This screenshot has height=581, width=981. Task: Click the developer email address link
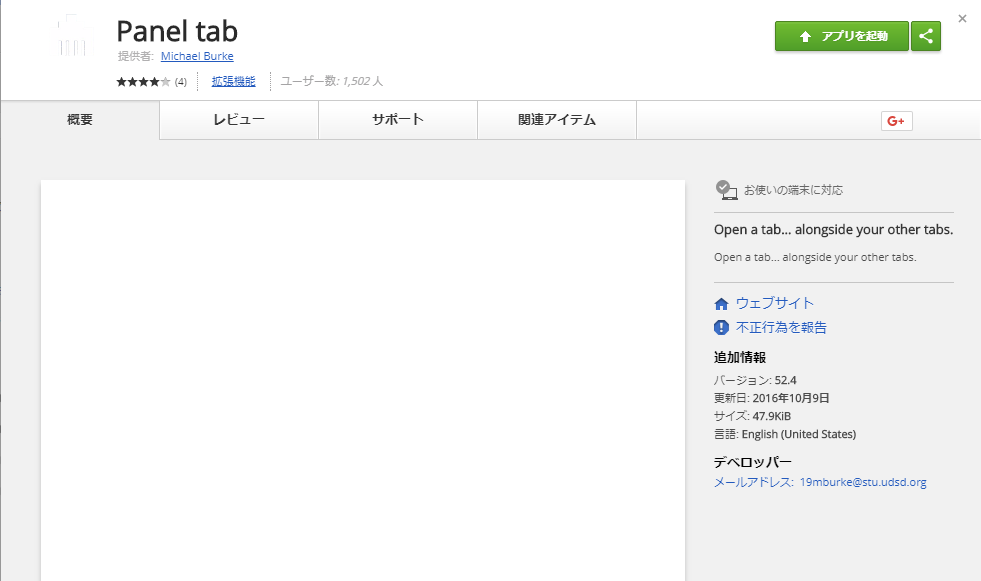[x=862, y=482]
